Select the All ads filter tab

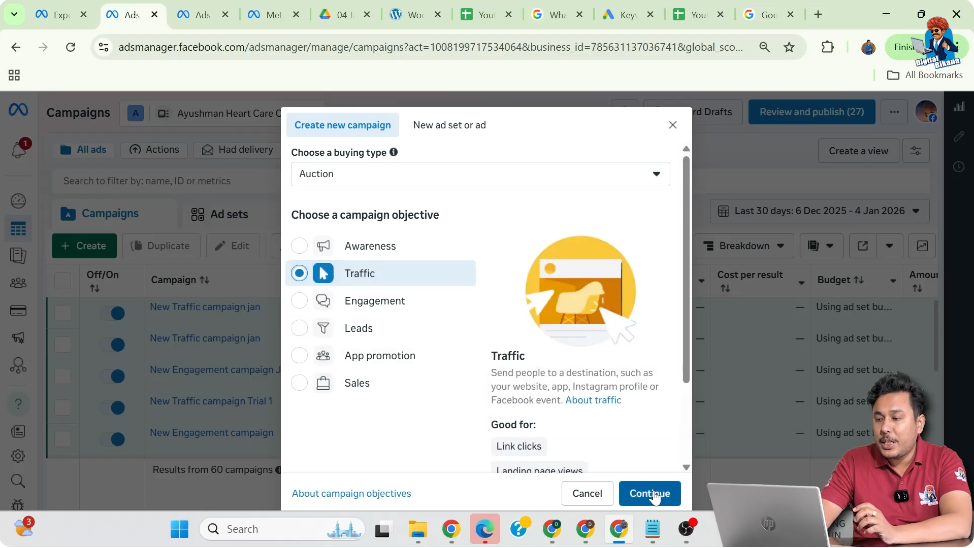pyautogui.click(x=83, y=150)
